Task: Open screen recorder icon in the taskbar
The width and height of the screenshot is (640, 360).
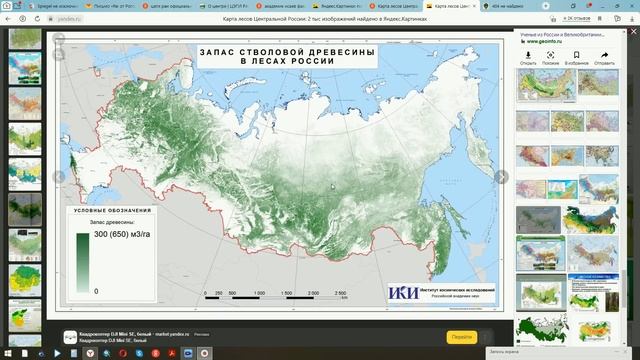Action: [x=204, y=353]
